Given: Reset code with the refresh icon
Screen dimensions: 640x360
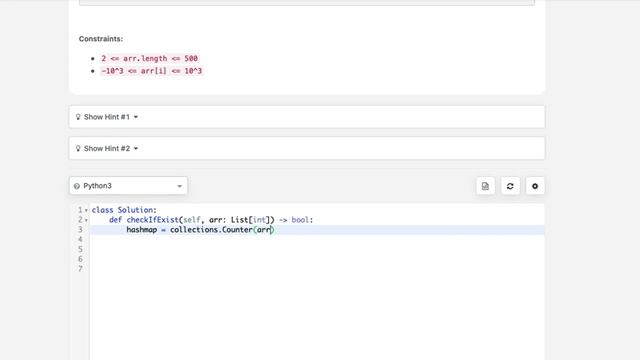Looking at the screenshot, I should point(510,186).
